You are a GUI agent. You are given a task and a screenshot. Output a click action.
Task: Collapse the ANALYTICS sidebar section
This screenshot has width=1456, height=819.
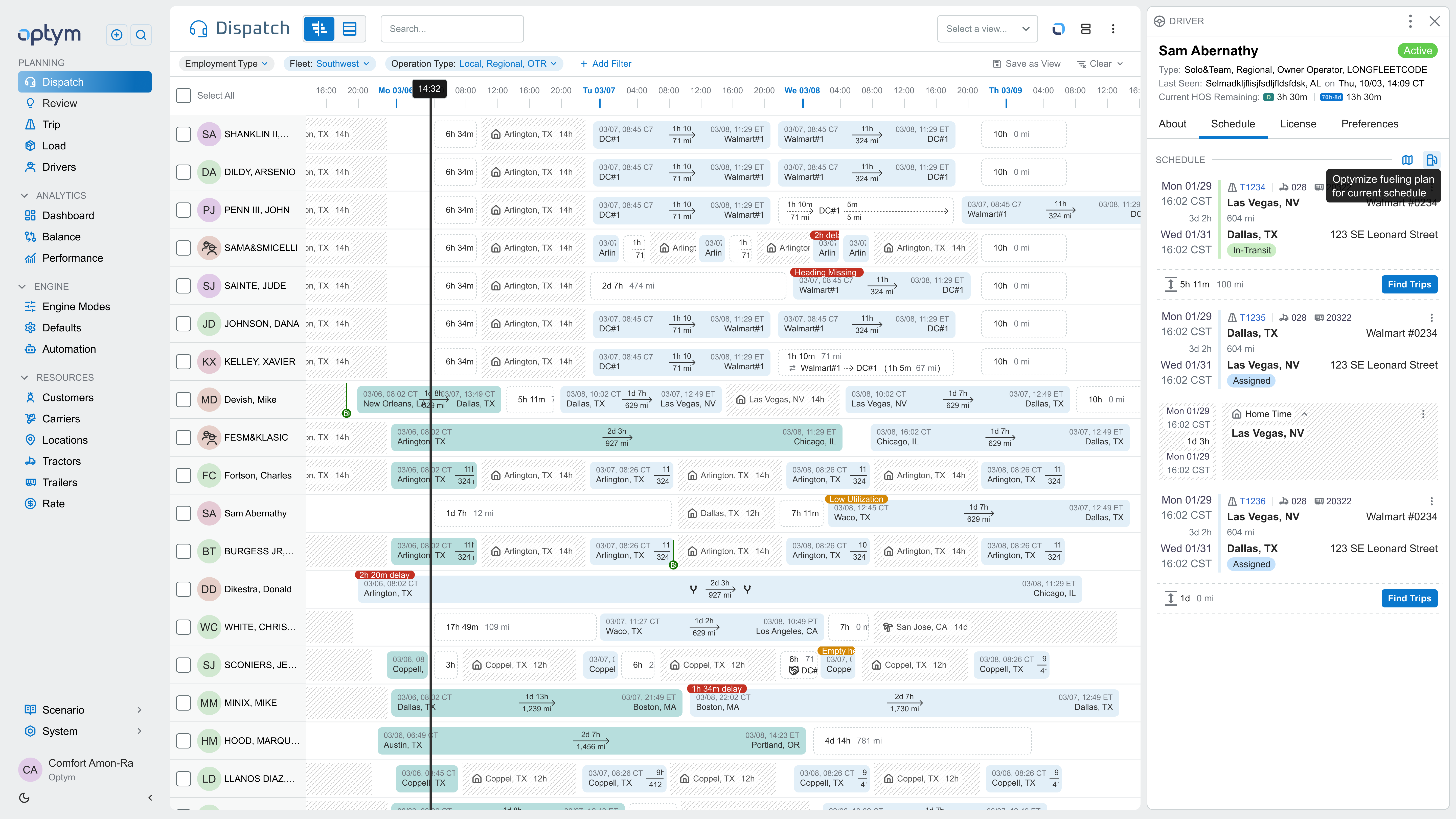tap(24, 196)
